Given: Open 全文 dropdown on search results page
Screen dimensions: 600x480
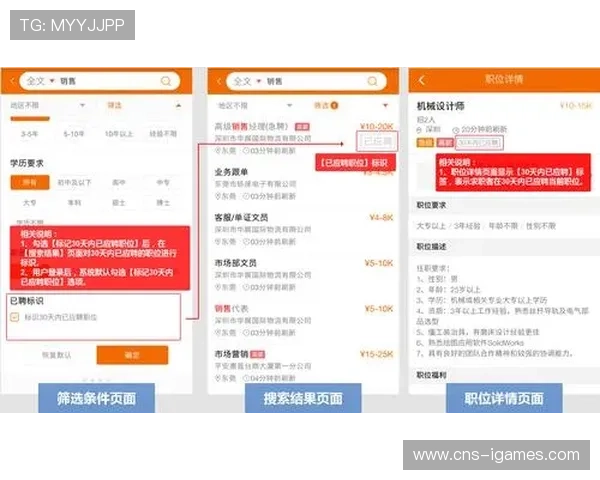Looking at the screenshot, I should click(247, 81).
